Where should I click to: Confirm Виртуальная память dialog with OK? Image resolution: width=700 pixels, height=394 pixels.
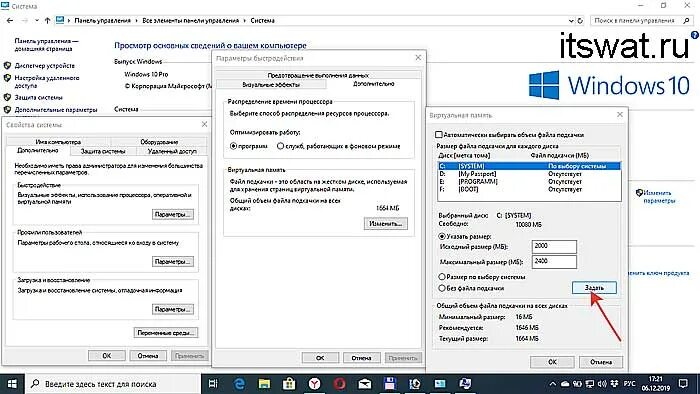click(x=552, y=362)
